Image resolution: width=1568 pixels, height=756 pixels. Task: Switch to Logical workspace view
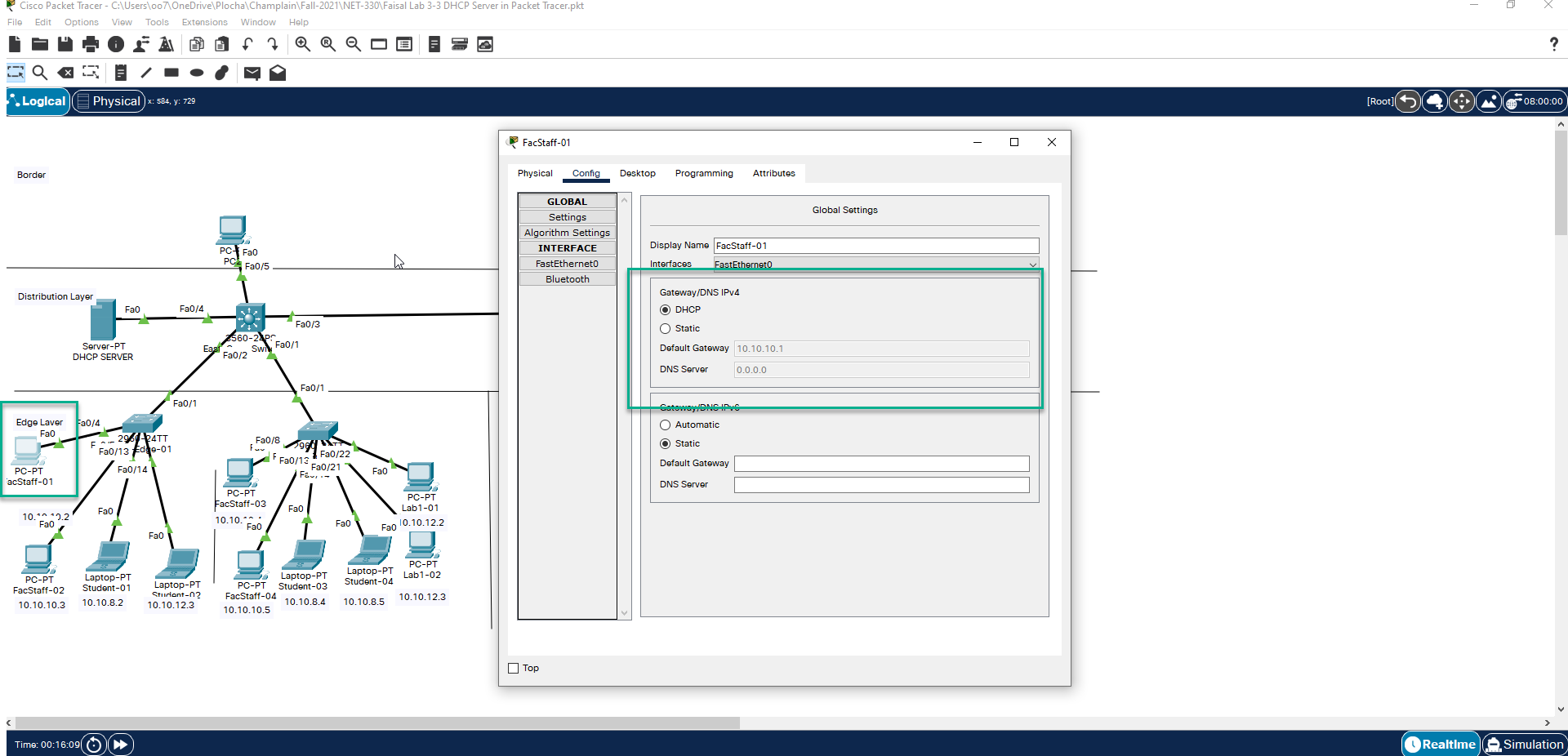[38, 101]
